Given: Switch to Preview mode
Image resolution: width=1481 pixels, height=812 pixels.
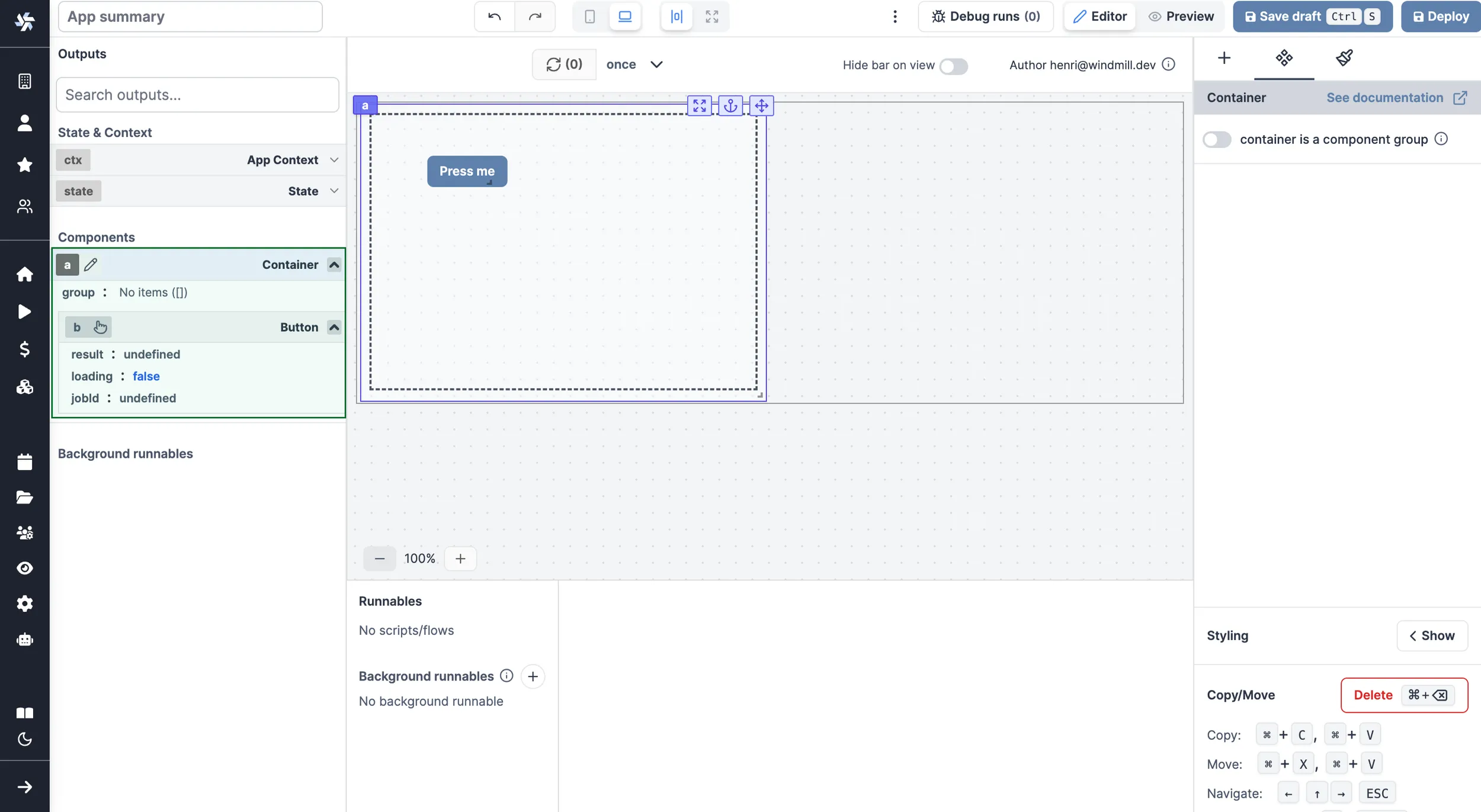Looking at the screenshot, I should click(1181, 16).
